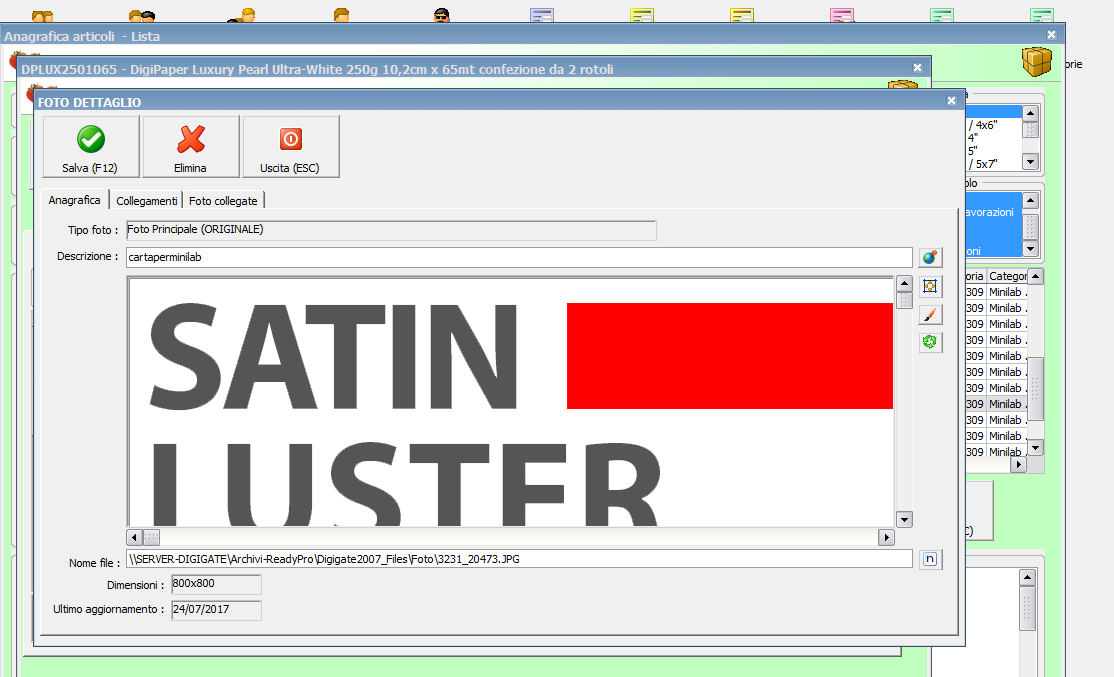Image resolution: width=1114 pixels, height=677 pixels.
Task: Select the '/ 4x6"' list entry
Action: point(983,125)
